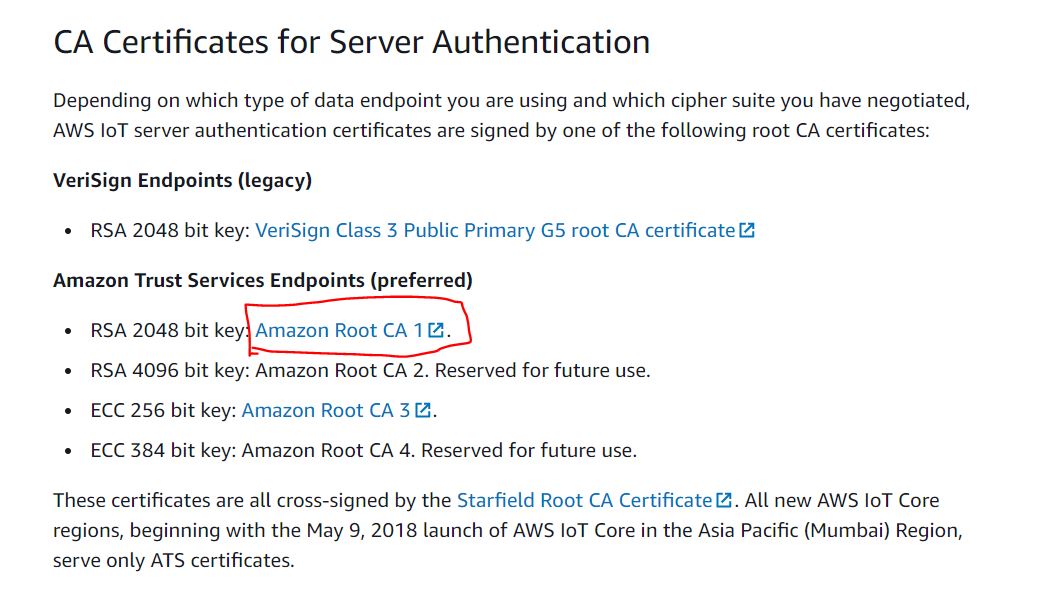The height and width of the screenshot is (601, 1042).
Task: Click the 'serve only ATS certificates' sentence
Action: 173,560
